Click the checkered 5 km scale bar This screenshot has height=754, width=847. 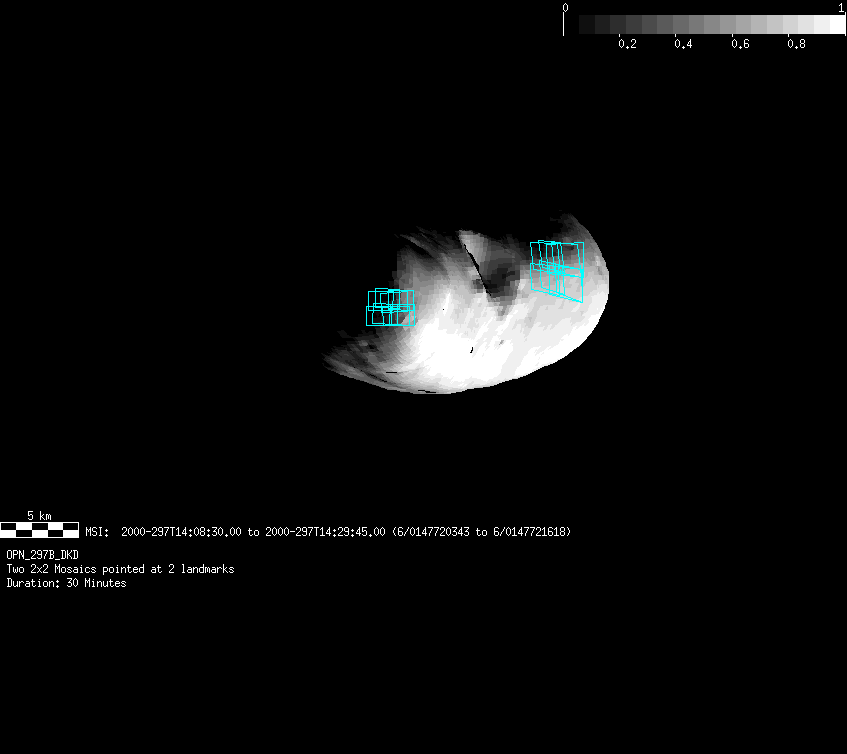(39, 530)
